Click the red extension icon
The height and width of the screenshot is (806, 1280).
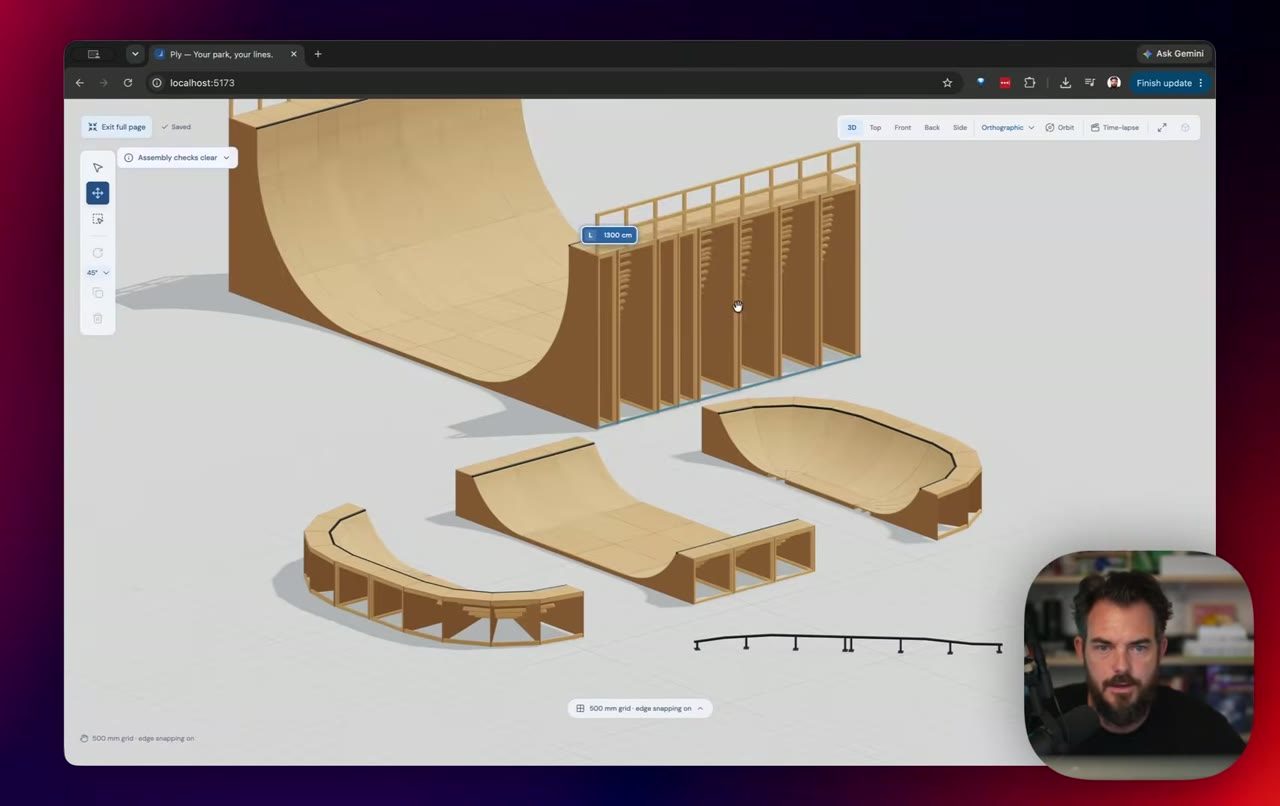click(x=1005, y=83)
